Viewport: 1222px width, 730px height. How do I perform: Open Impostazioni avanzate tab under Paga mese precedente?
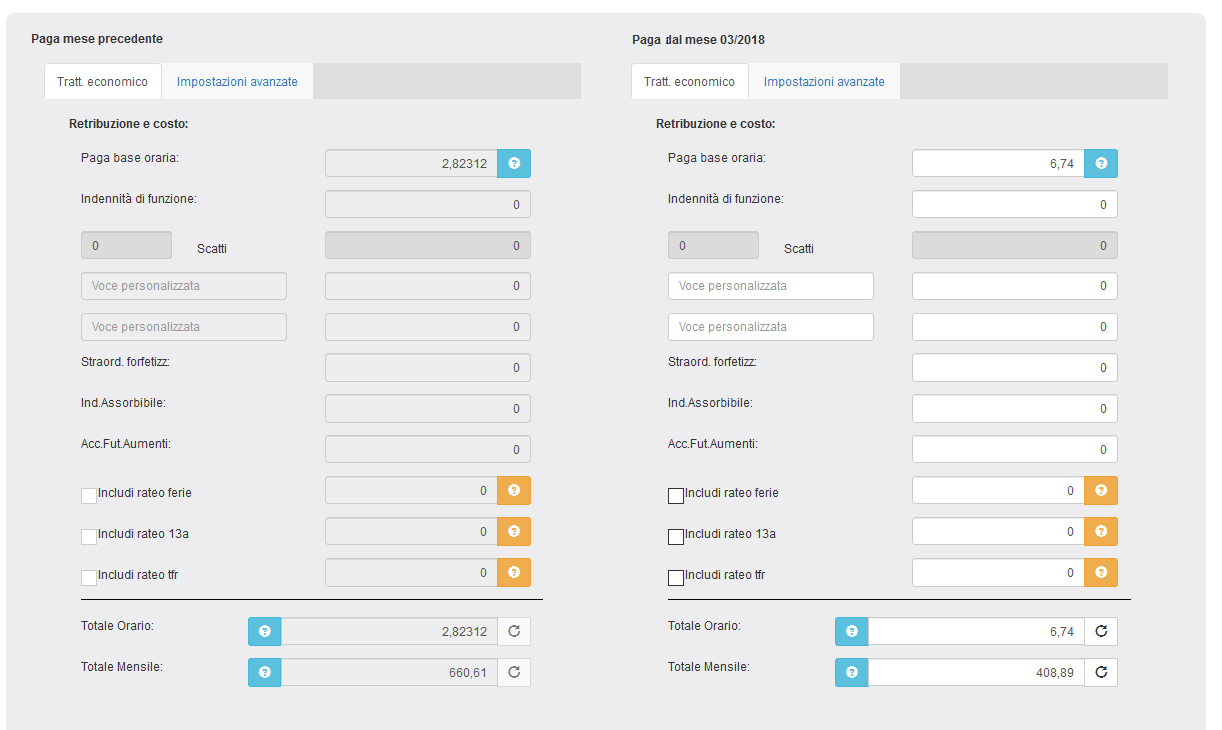click(237, 82)
